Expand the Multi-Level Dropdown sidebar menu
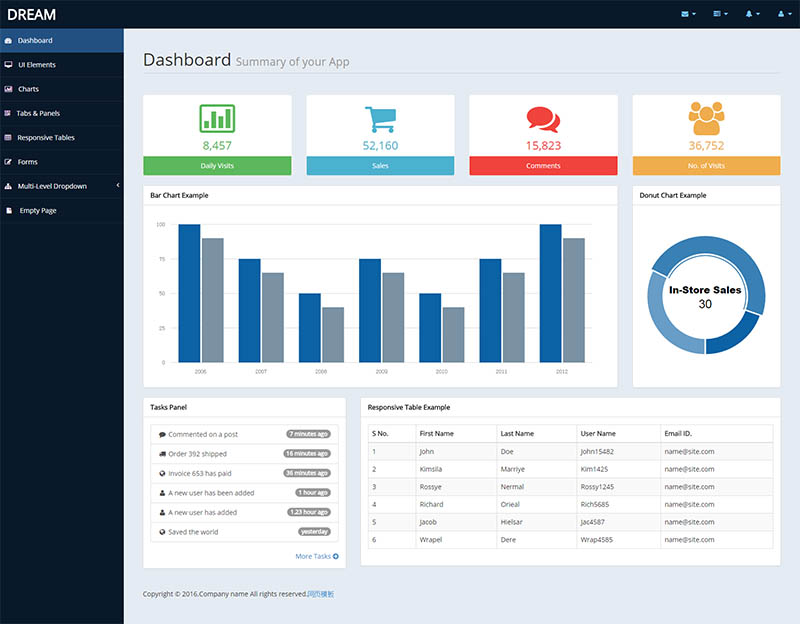Image resolution: width=800 pixels, height=624 pixels. click(x=60, y=186)
